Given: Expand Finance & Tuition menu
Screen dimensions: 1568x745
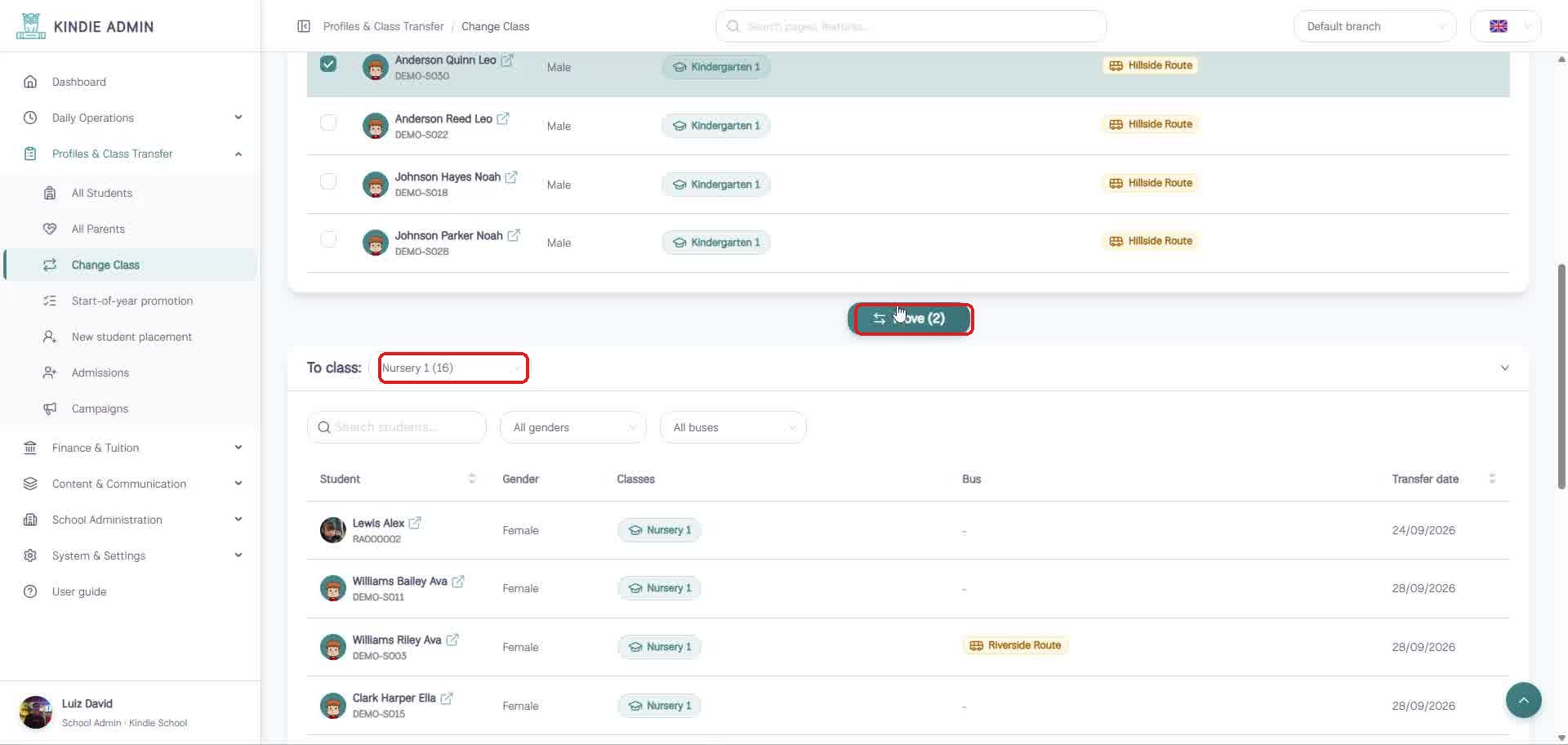Looking at the screenshot, I should 238,448.
